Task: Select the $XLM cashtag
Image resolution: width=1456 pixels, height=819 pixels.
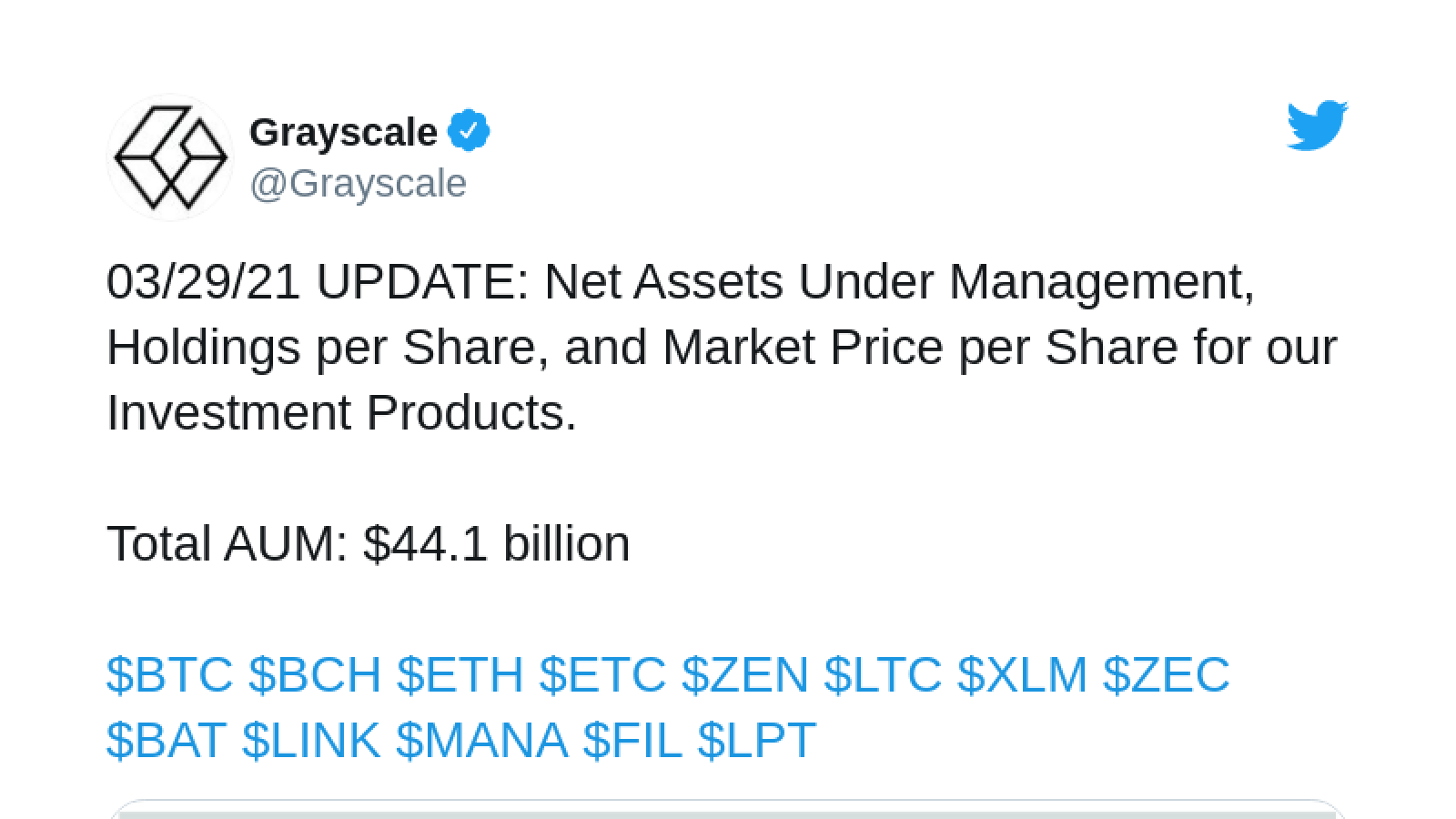Action: 1023,674
